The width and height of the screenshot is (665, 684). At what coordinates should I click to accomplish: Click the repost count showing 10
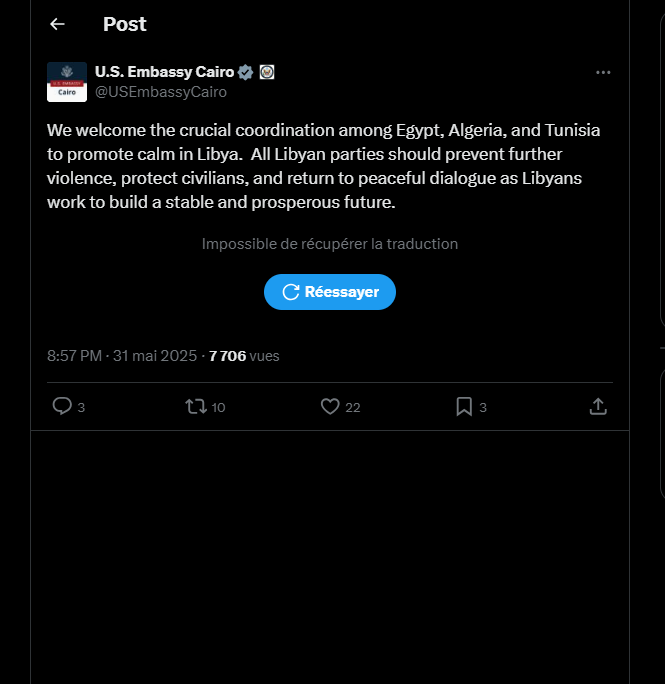(219, 407)
